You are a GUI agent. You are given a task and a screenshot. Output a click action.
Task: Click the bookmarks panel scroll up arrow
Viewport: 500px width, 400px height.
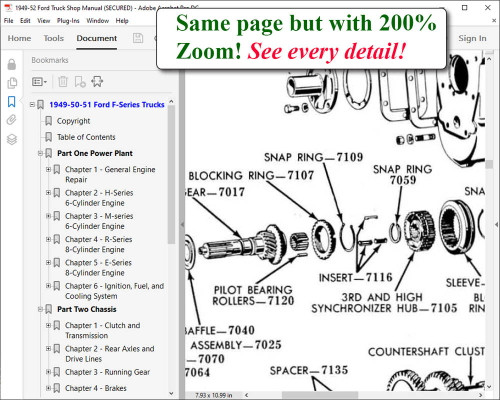[x=171, y=101]
